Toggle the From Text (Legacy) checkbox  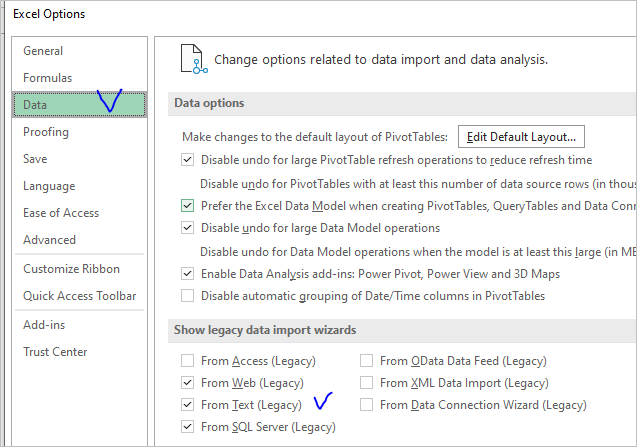pyautogui.click(x=188, y=405)
